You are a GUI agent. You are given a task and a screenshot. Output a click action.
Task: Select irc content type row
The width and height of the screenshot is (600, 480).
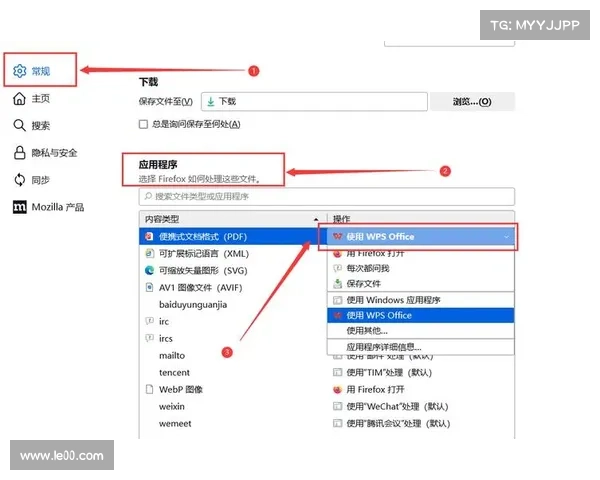pos(233,321)
